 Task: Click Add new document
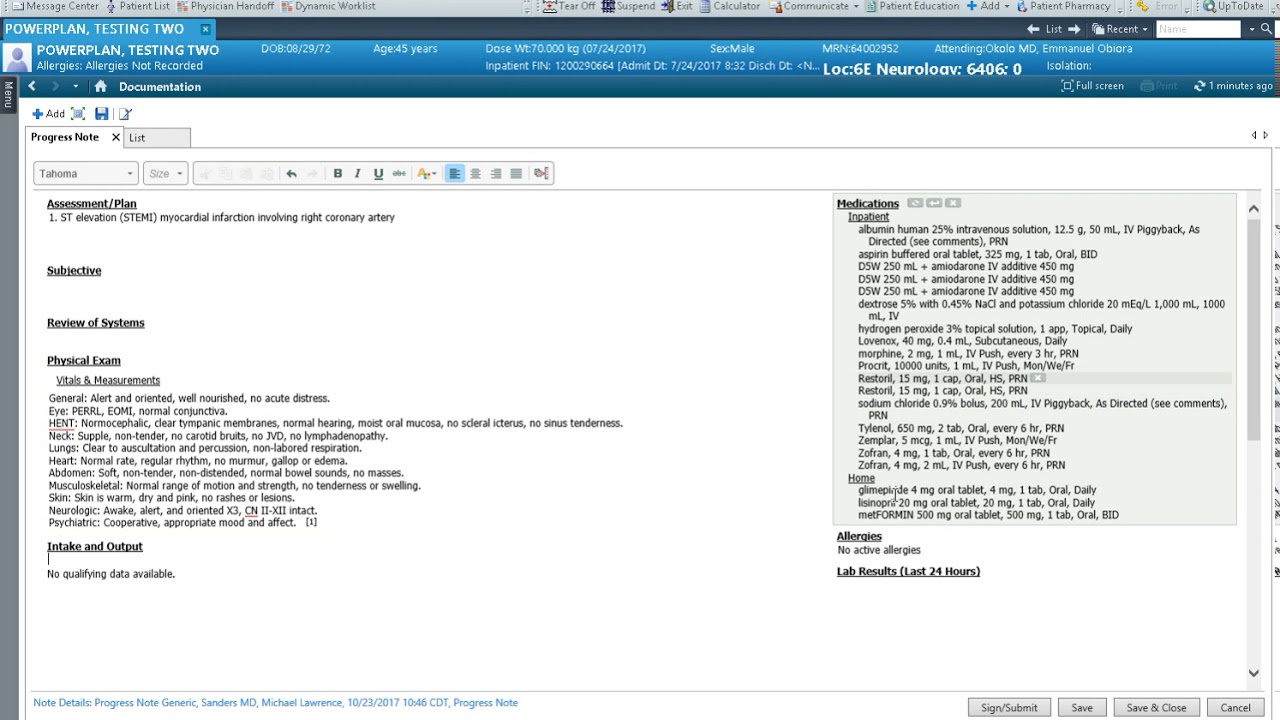pyautogui.click(x=48, y=114)
